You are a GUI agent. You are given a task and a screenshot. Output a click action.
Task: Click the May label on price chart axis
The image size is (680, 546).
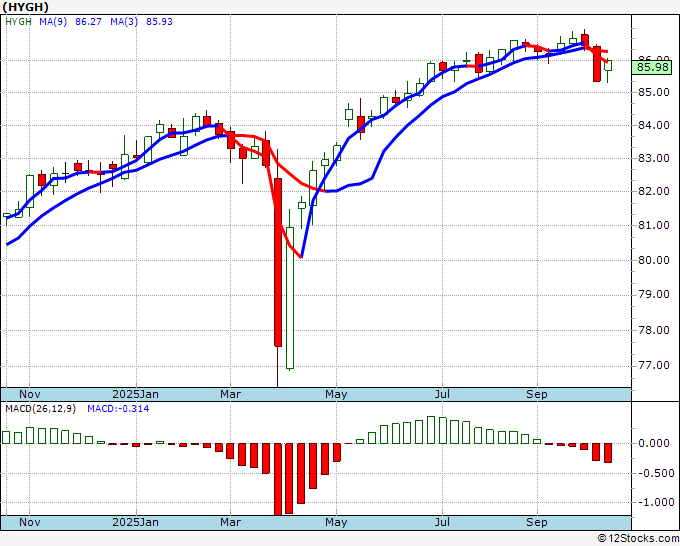(x=336, y=394)
